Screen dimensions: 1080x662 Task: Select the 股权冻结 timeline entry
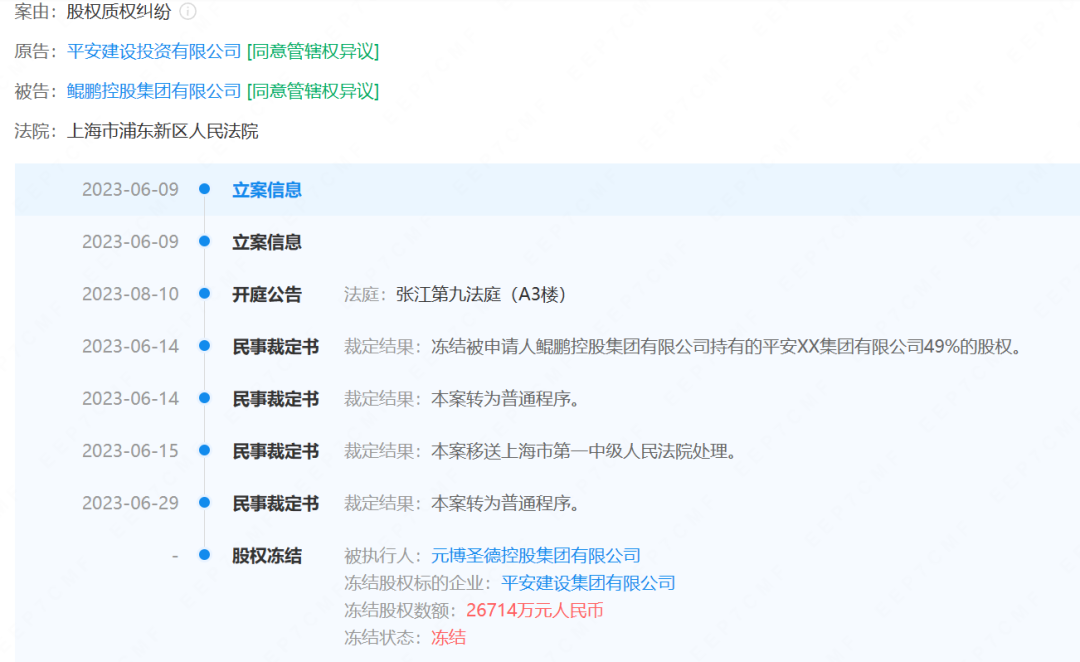[267, 556]
